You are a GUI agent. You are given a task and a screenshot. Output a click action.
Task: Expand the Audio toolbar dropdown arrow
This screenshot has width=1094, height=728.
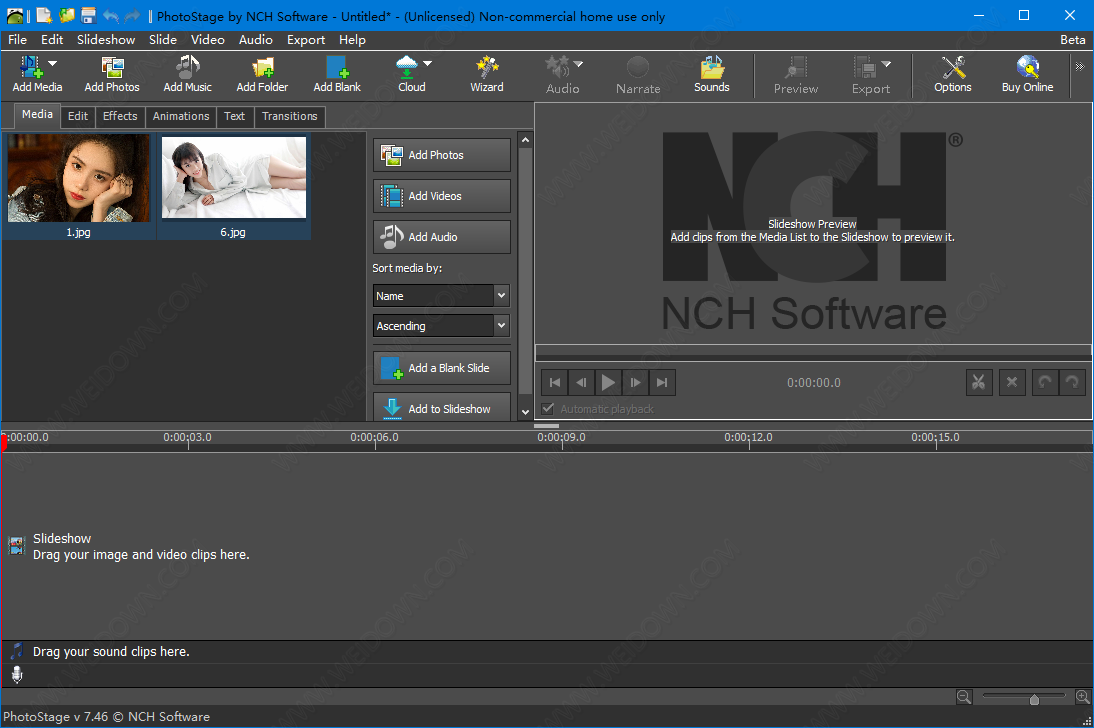578,64
